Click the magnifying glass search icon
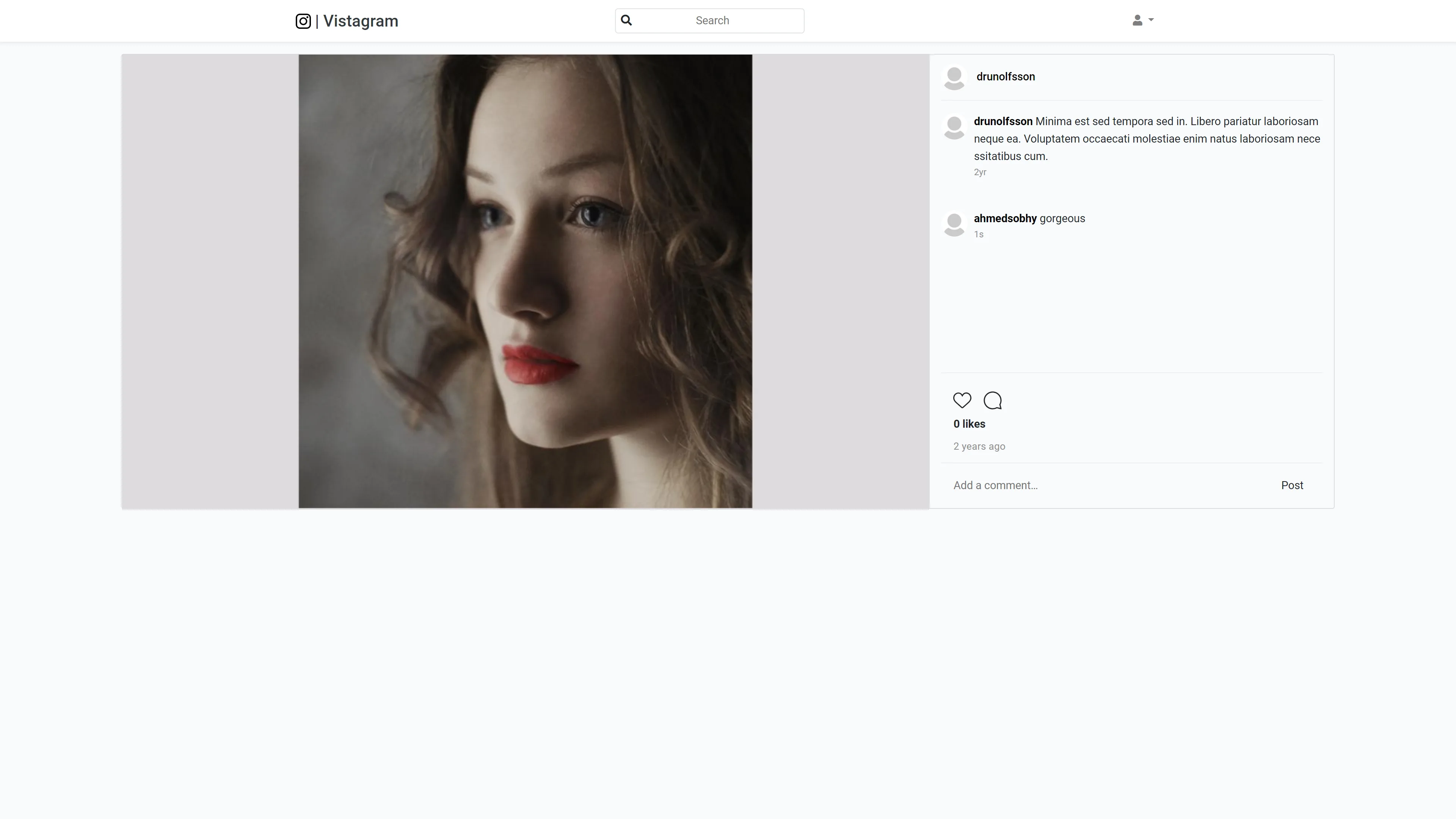 coord(626,20)
